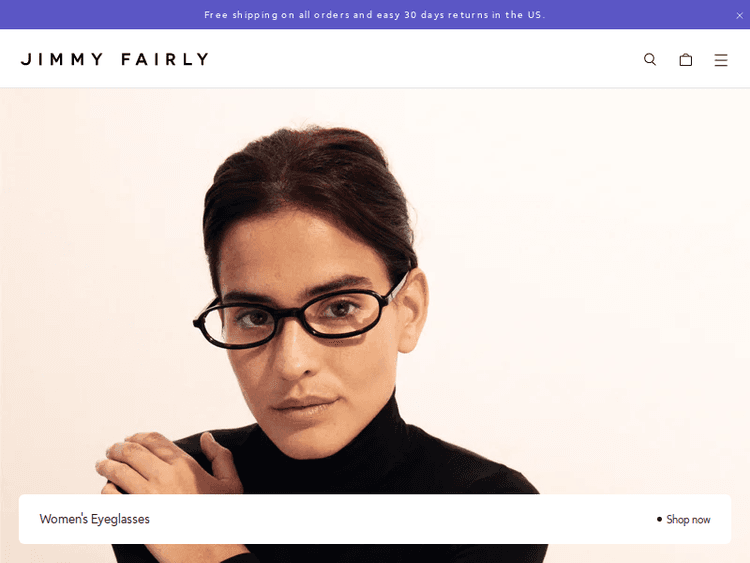Click the black dot beside Shop now
Image resolution: width=750 pixels, height=563 pixels.
point(659,519)
